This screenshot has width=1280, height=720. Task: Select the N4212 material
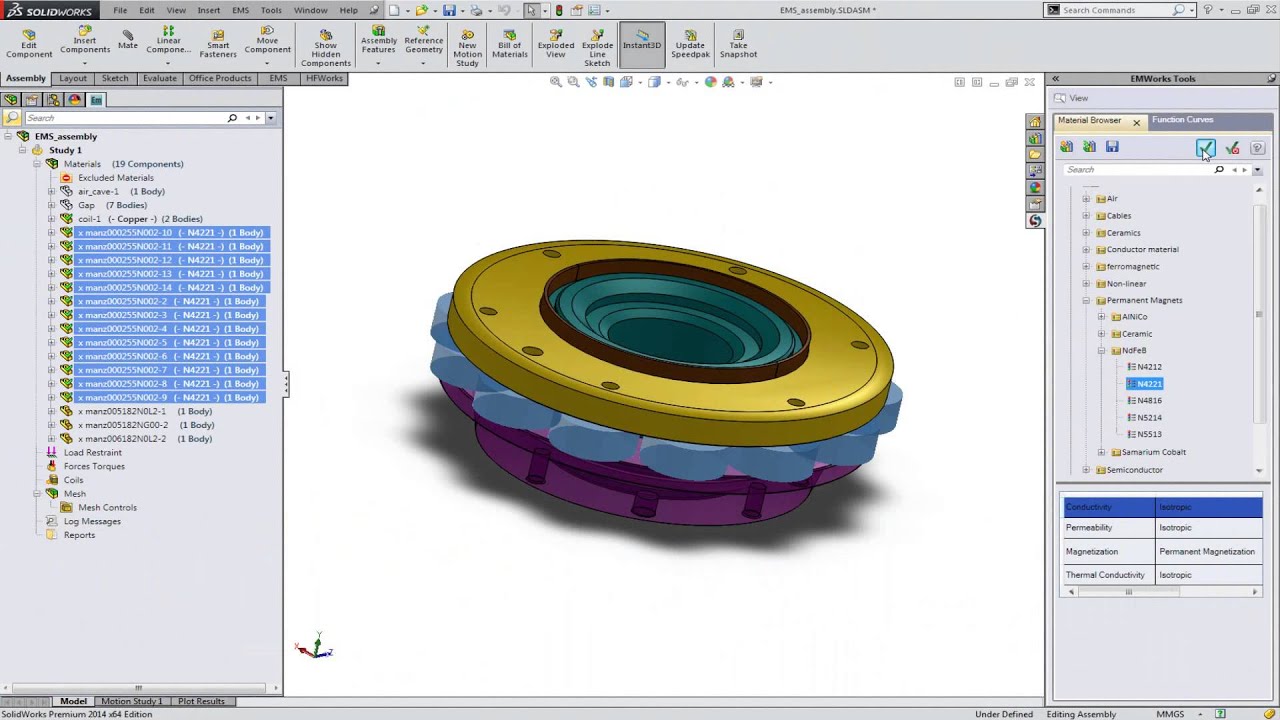[x=1149, y=367]
